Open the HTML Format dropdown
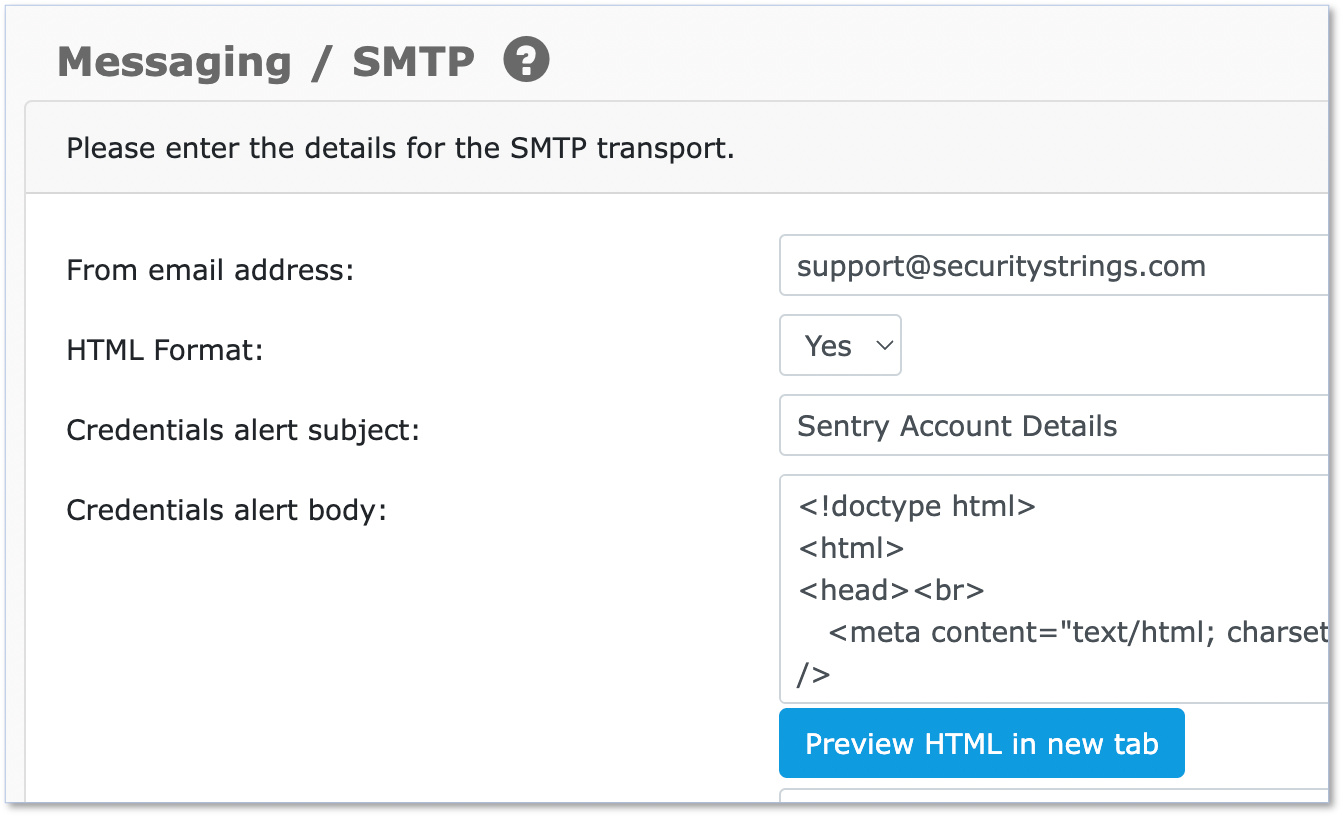This screenshot has height=816, width=1342. tap(840, 346)
